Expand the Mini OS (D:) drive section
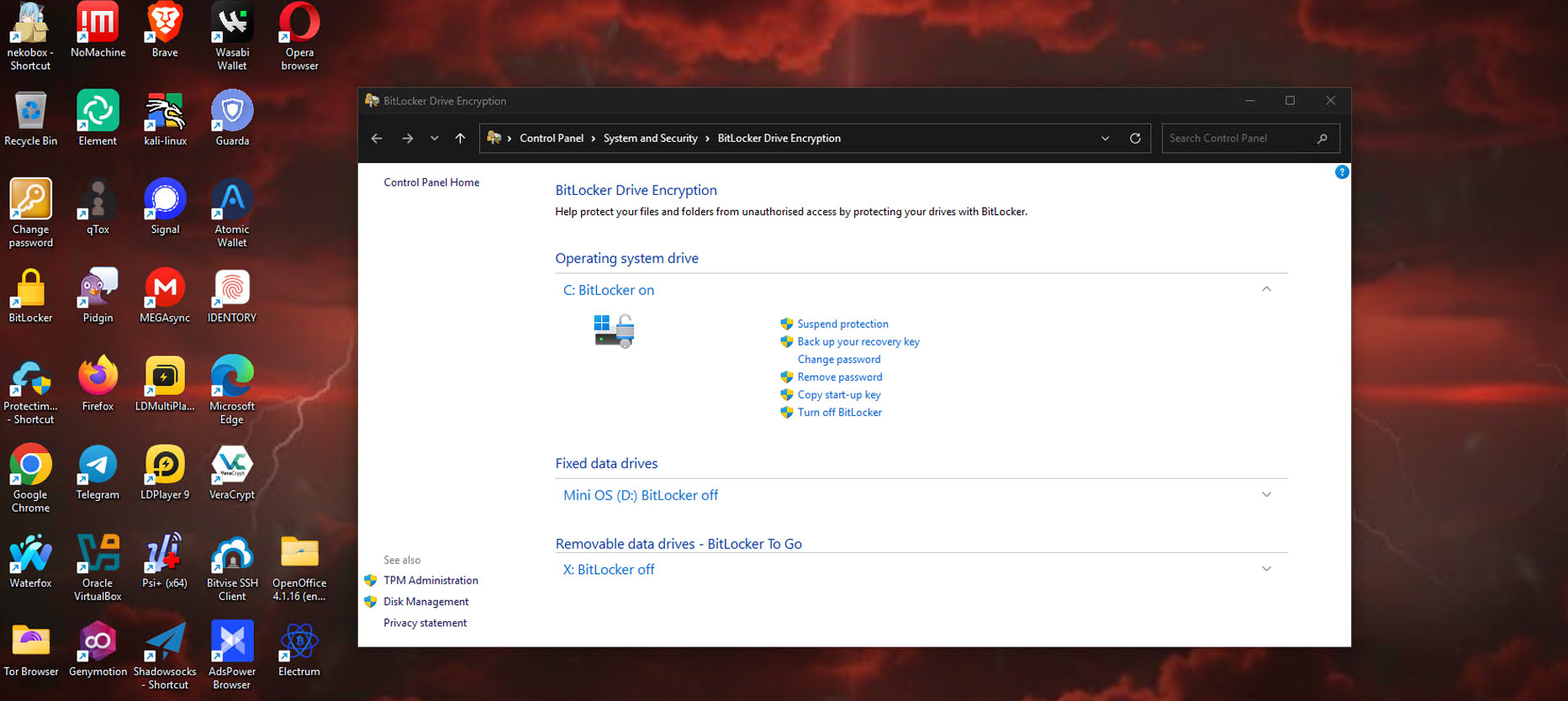The image size is (1568, 701). (1266, 495)
